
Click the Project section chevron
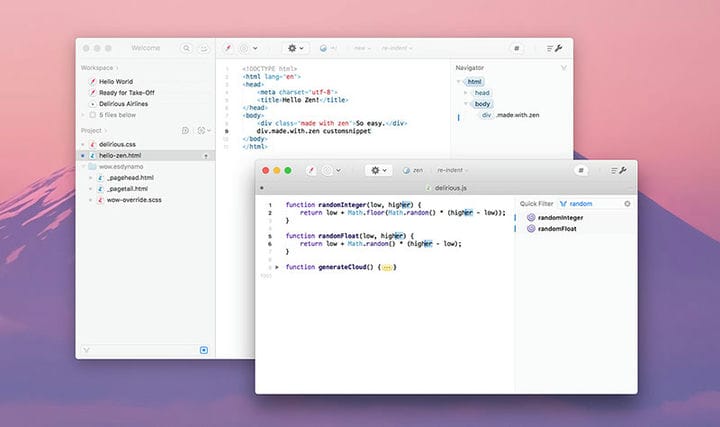point(105,131)
